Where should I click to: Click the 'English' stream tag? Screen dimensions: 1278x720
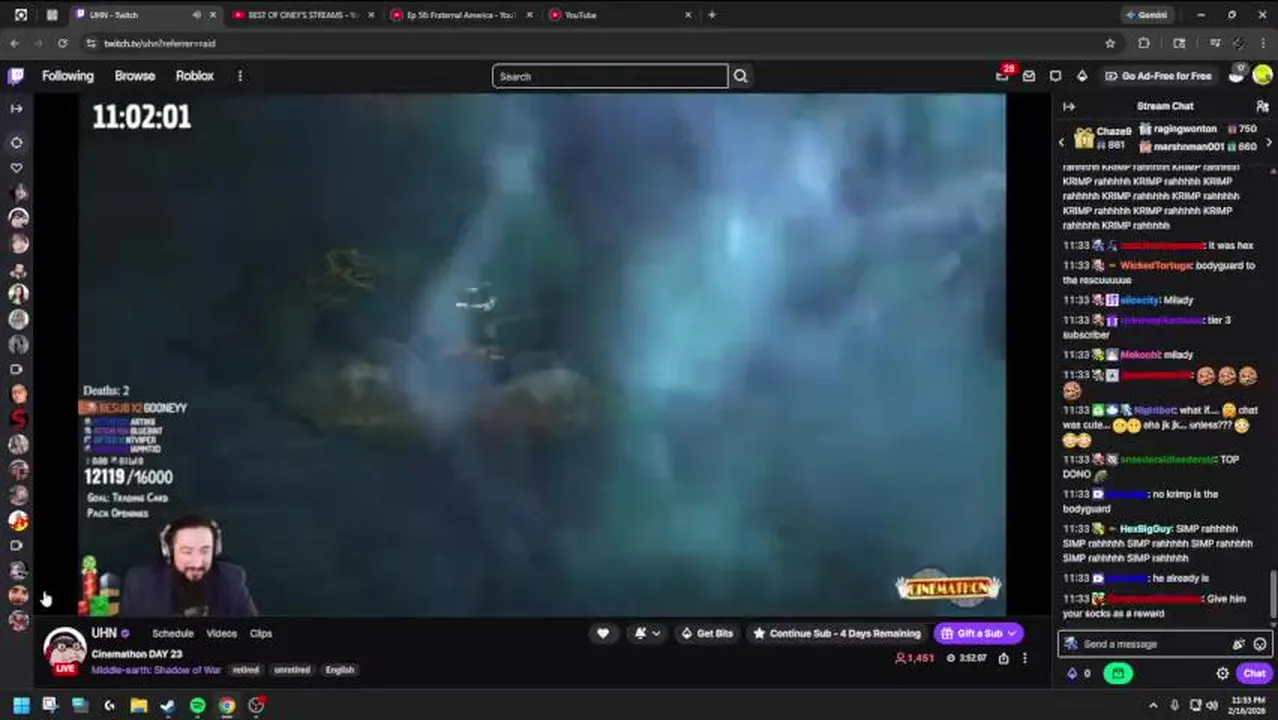pos(340,670)
